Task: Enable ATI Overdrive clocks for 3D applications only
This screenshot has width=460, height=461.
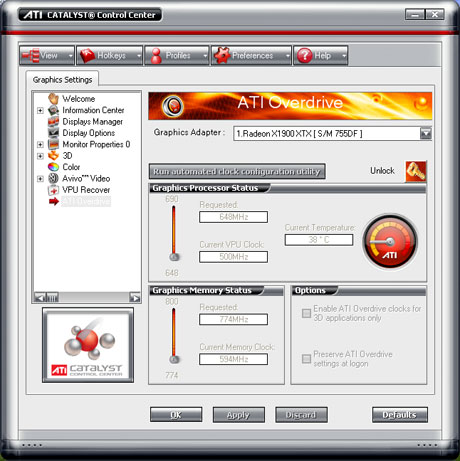Action: 306,313
